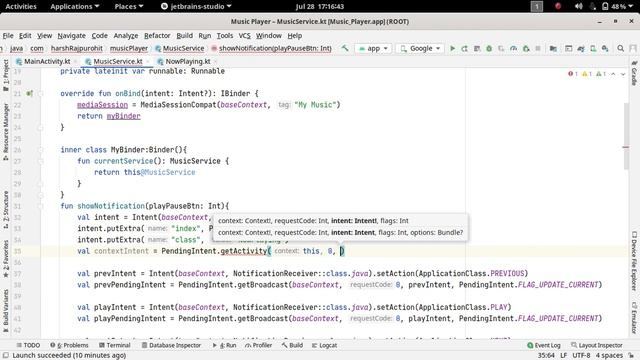Open the Device File Explorer side panel

coord(634,261)
